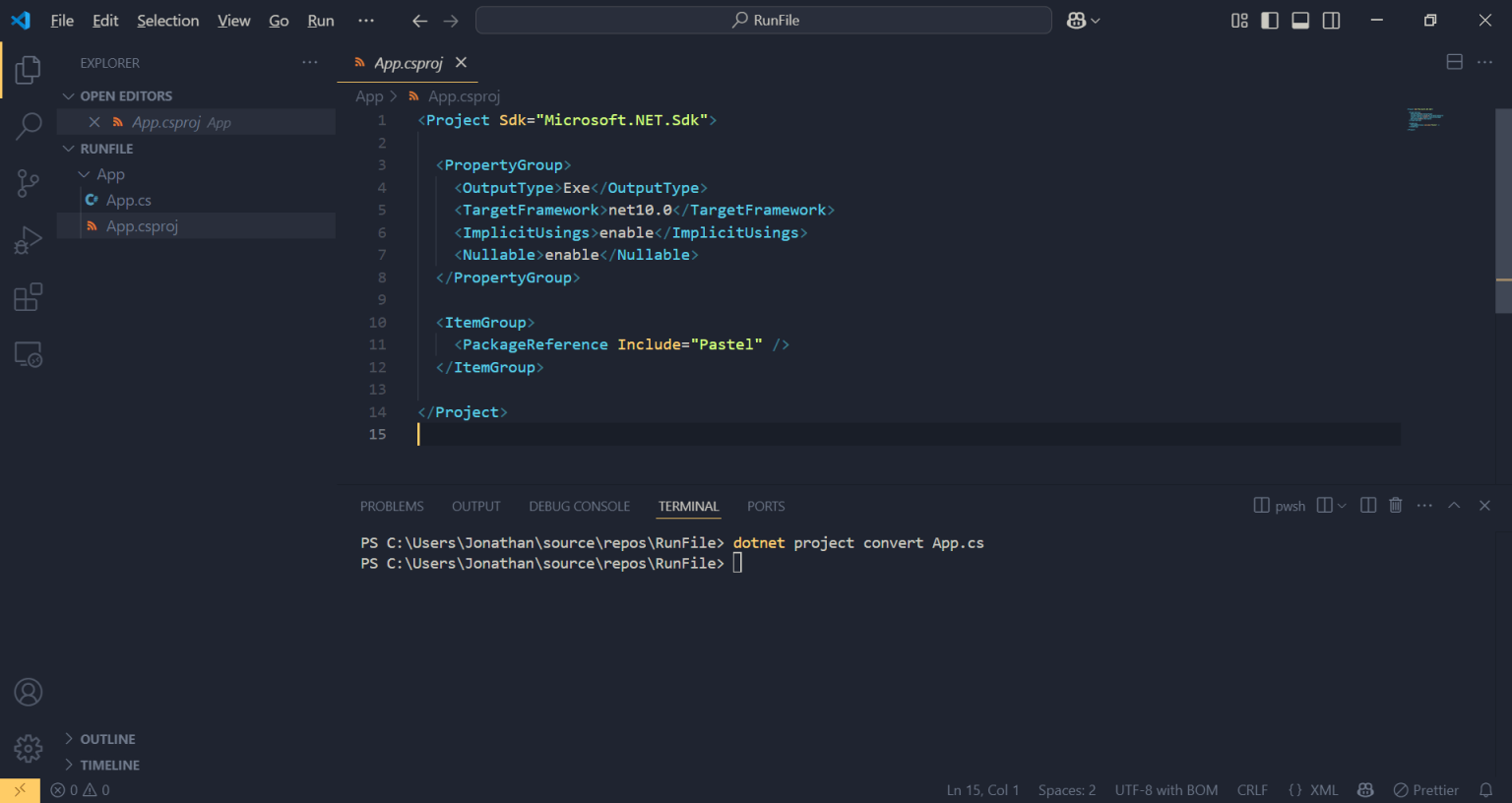
Task: Toggle the Secondary Side Bar
Action: (1331, 20)
